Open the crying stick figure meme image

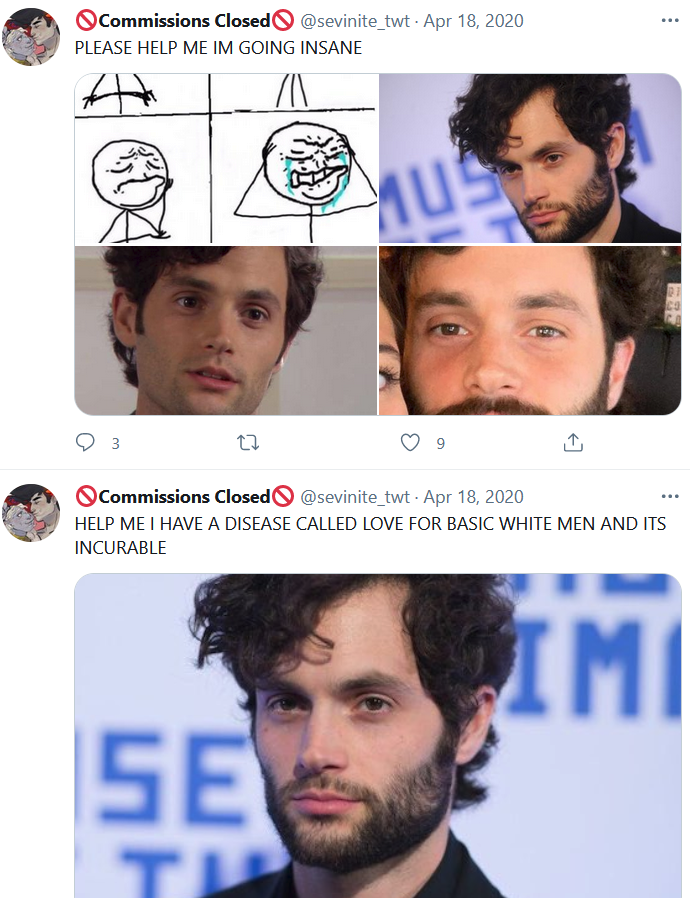coord(226,159)
